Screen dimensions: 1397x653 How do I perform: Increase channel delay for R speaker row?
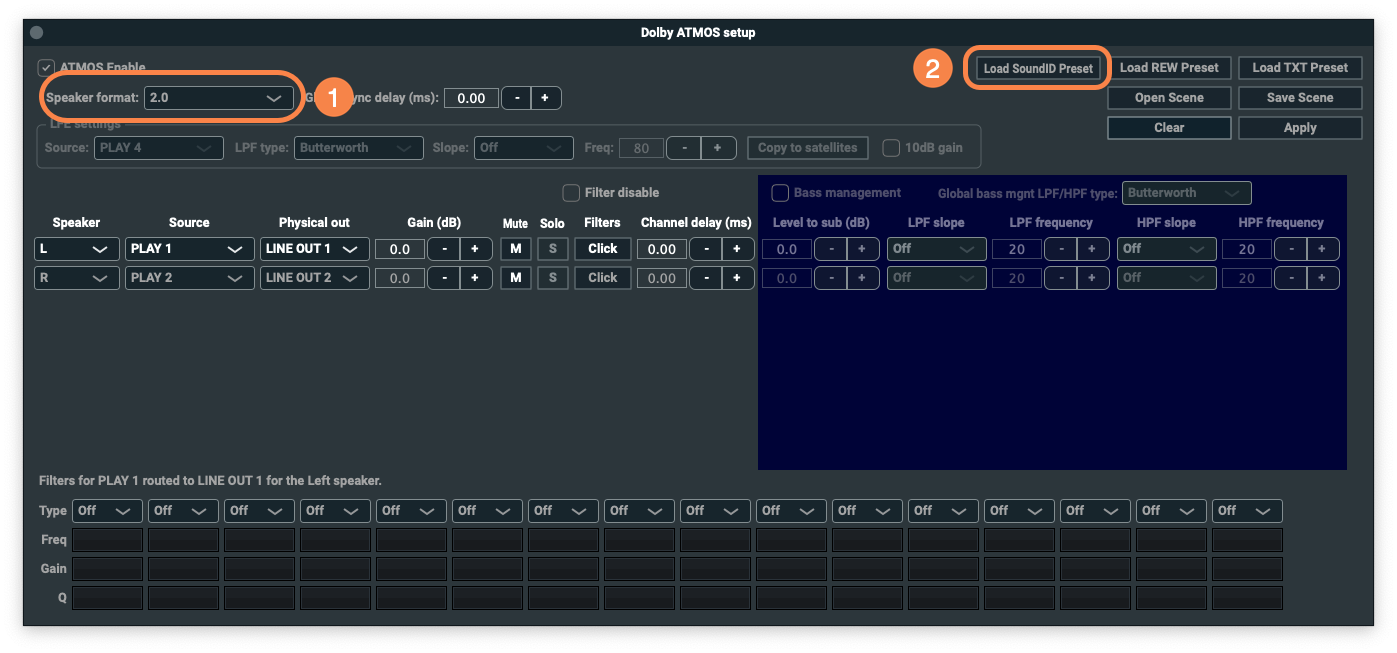(x=738, y=278)
